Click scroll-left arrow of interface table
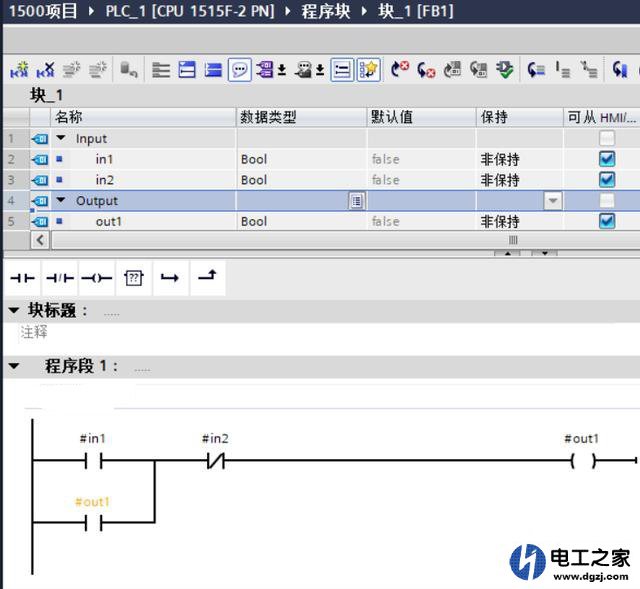Screen dimensions: 640x589 40,240
